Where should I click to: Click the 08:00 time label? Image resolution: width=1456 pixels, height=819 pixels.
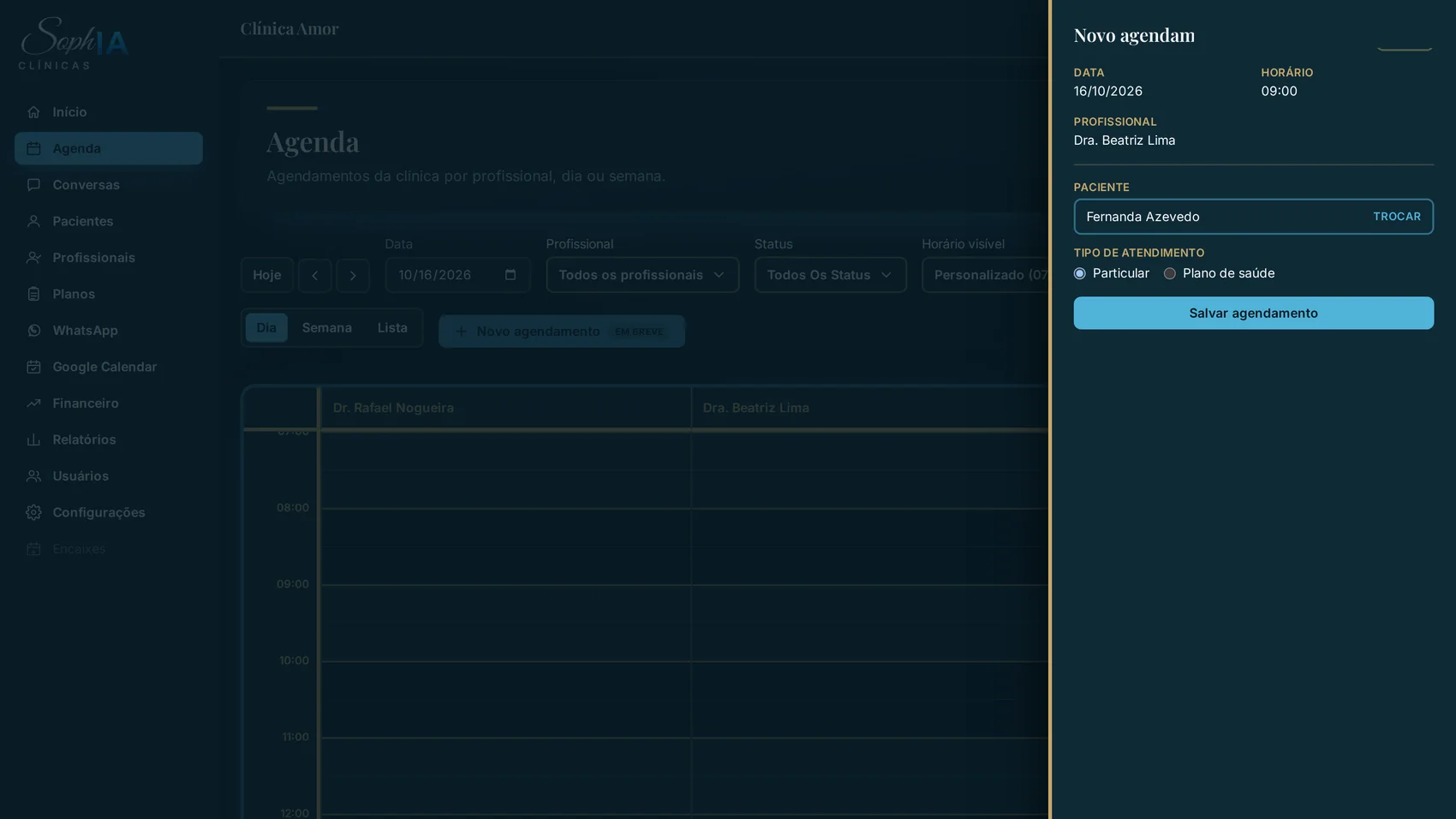pyautogui.click(x=293, y=508)
